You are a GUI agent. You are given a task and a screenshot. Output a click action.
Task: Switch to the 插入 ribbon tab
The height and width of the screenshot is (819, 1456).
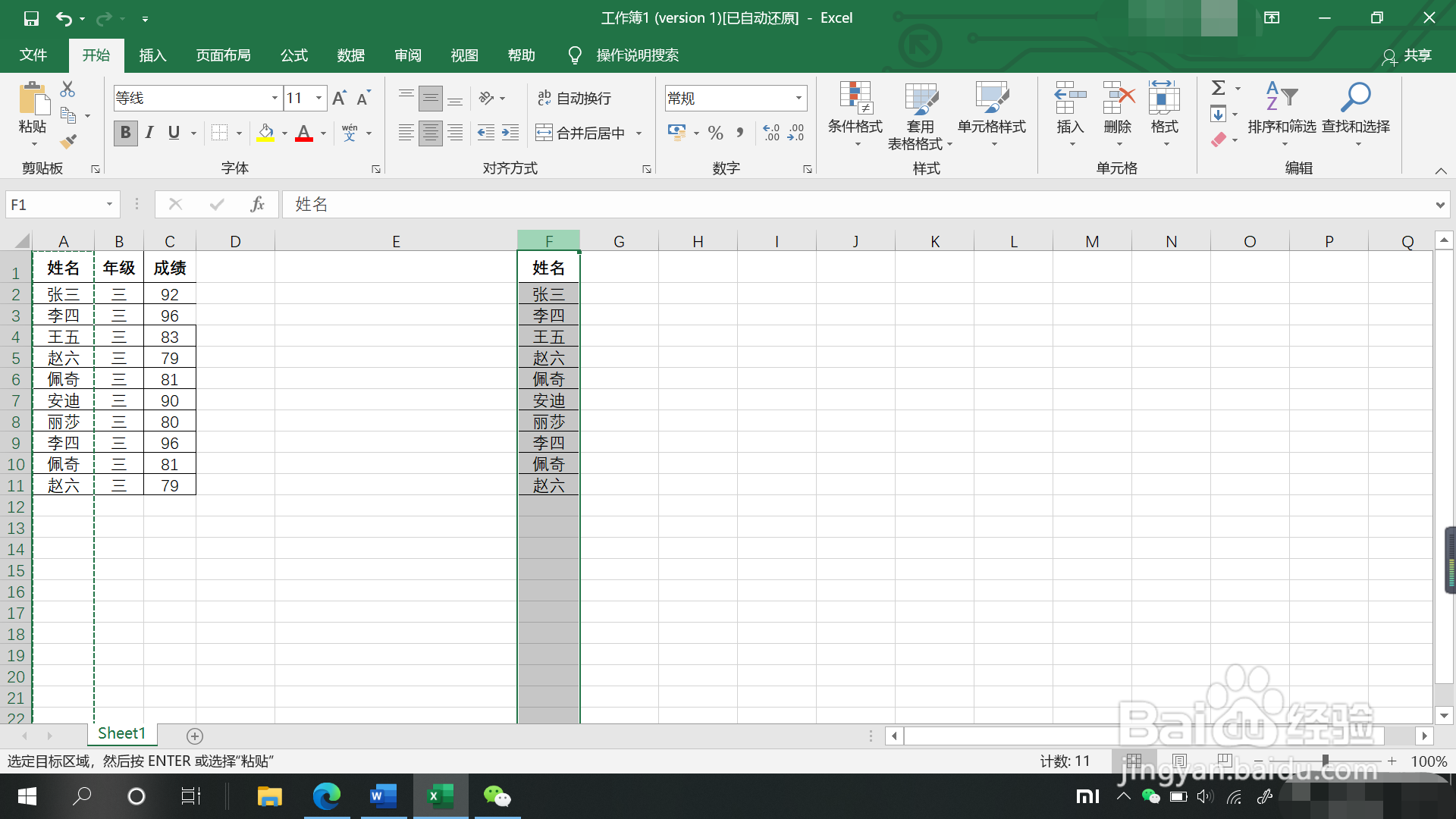(x=152, y=55)
